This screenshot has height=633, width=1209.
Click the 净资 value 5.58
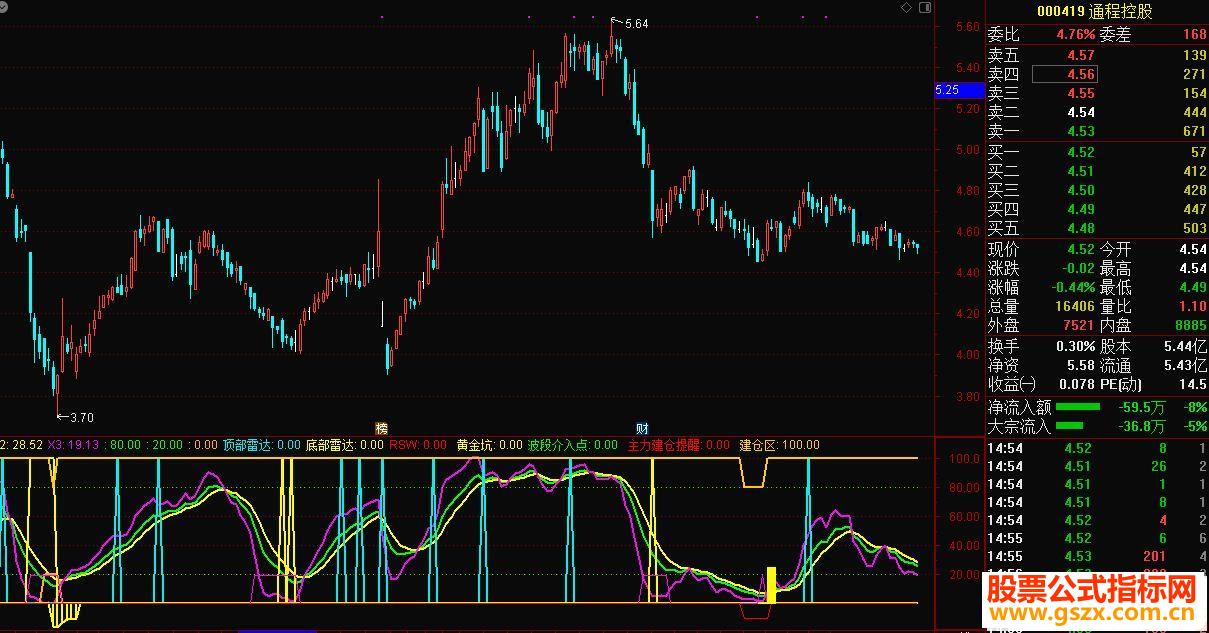(1080, 365)
